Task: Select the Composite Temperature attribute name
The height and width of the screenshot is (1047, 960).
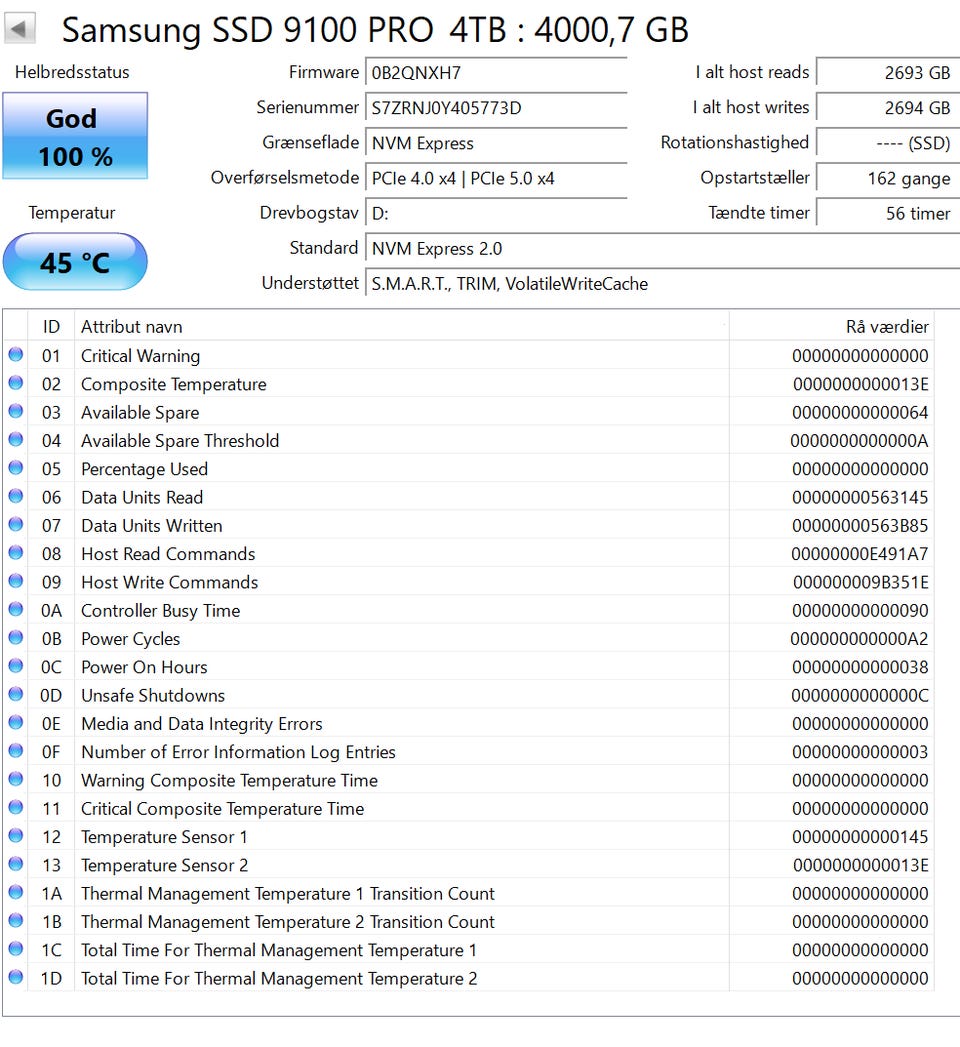Action: tap(174, 385)
